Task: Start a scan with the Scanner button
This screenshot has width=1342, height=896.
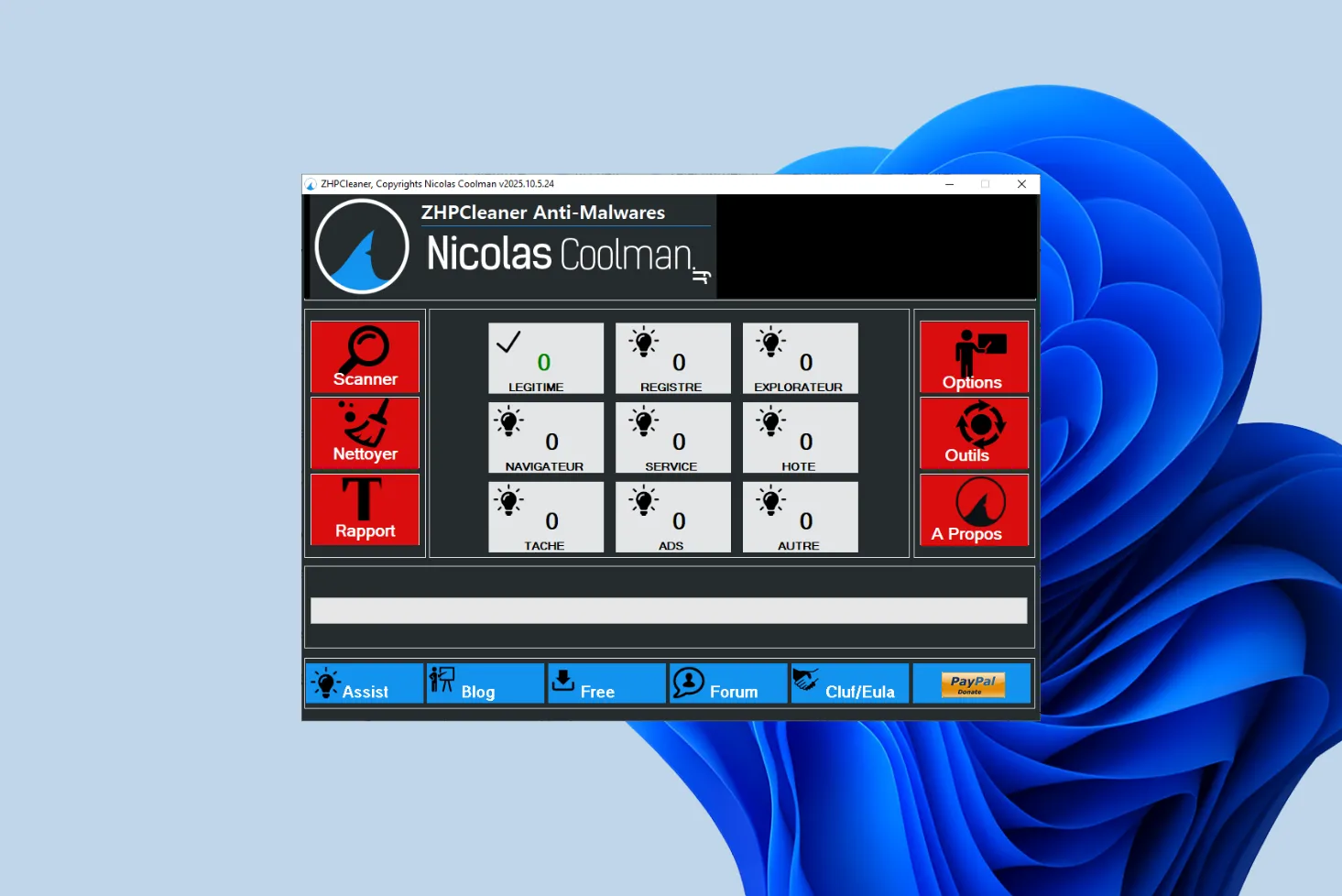Action: pyautogui.click(x=365, y=356)
